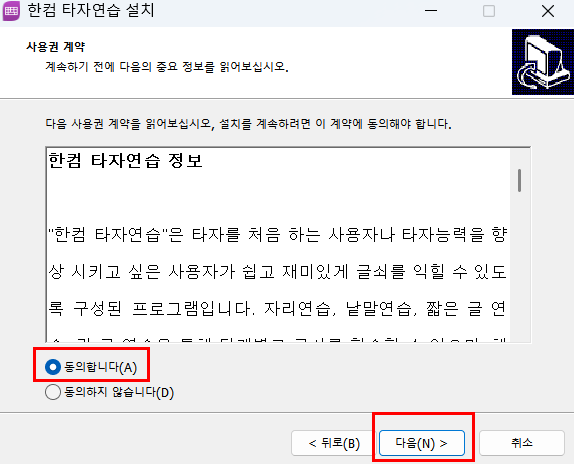The image size is (574, 464).
Task: Click the license line starting 록 구성된 프로그램입니다
Action: click(x=277, y=308)
